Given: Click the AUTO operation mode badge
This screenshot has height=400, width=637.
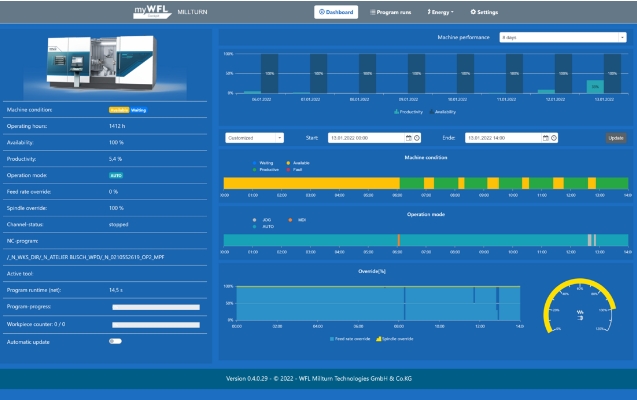Looking at the screenshot, I should point(115,173).
